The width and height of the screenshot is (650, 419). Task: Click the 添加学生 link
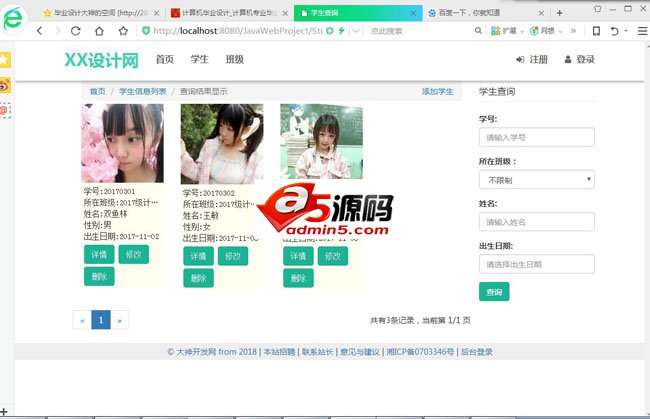[437, 91]
